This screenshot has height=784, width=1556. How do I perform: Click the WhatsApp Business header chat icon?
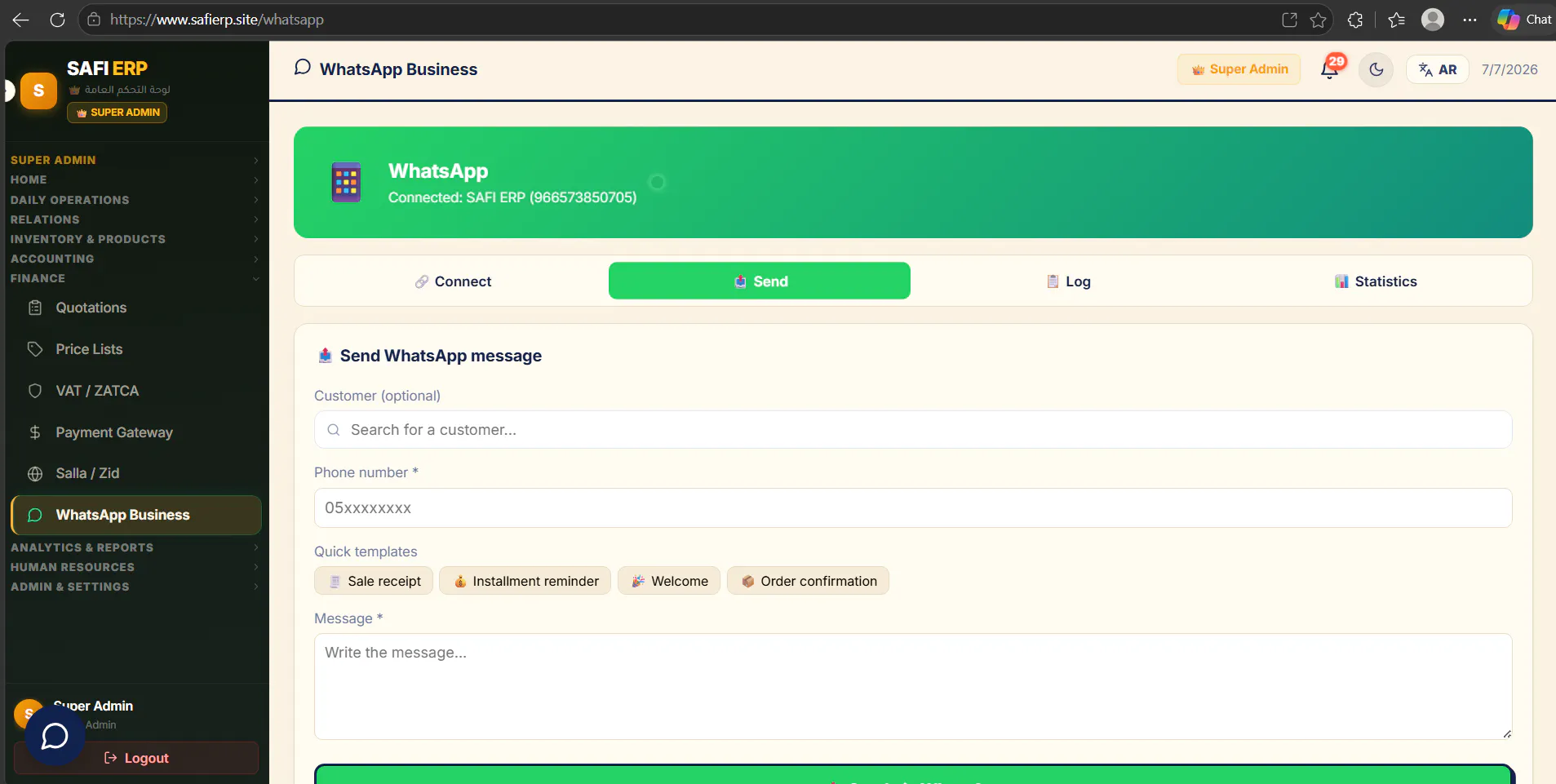tap(303, 67)
